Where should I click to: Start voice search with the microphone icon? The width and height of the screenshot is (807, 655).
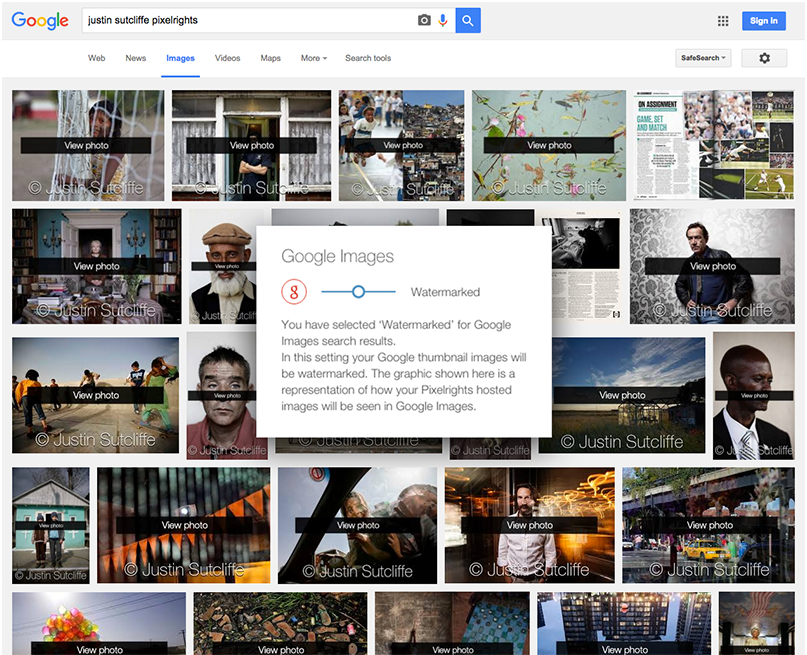tap(443, 21)
